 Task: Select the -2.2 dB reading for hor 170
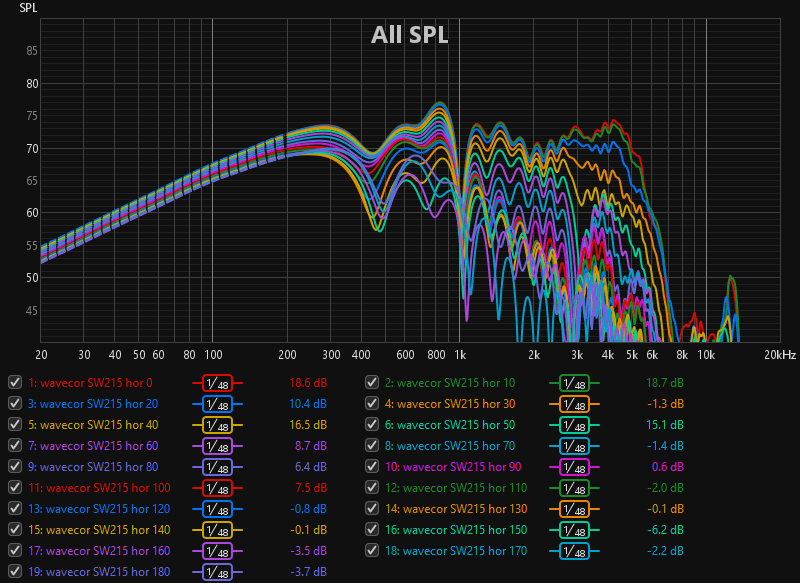(665, 550)
